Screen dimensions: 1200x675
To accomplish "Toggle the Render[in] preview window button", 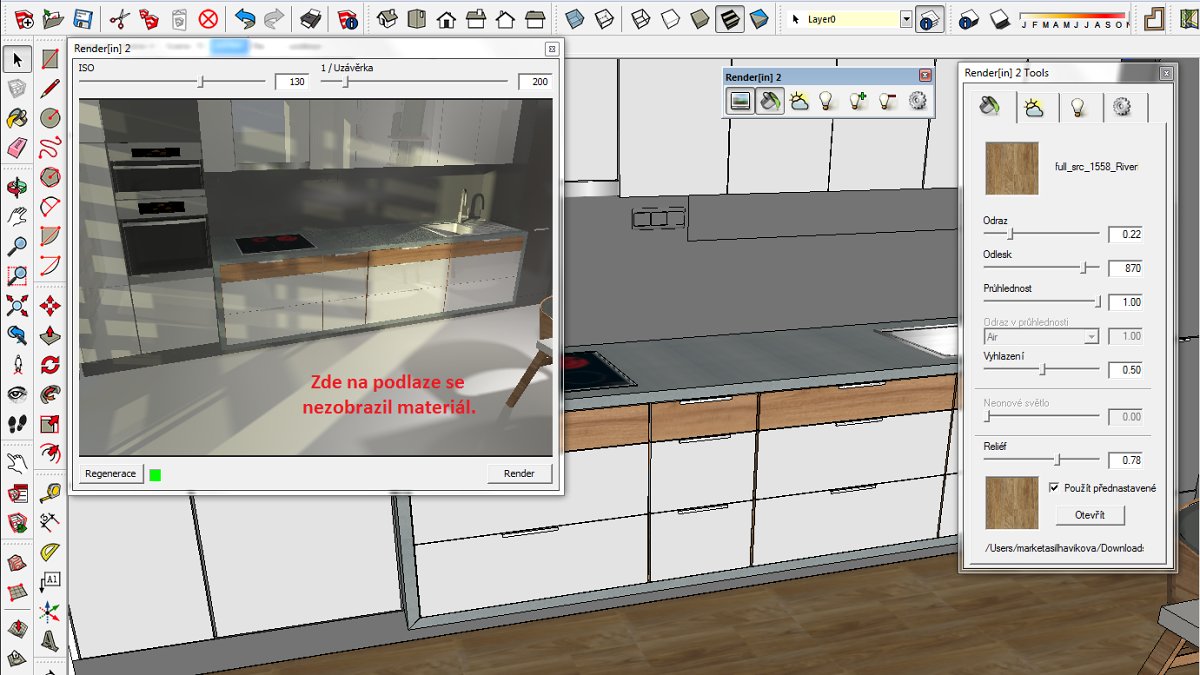I will (740, 100).
